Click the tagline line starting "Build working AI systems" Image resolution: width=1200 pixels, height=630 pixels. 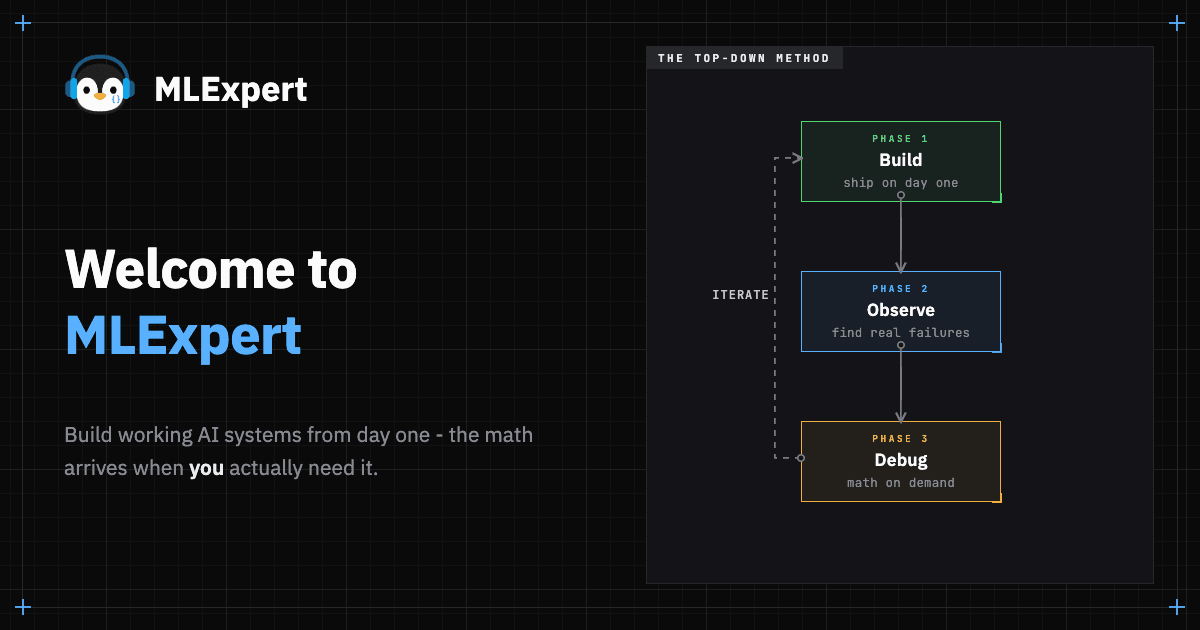click(x=299, y=435)
